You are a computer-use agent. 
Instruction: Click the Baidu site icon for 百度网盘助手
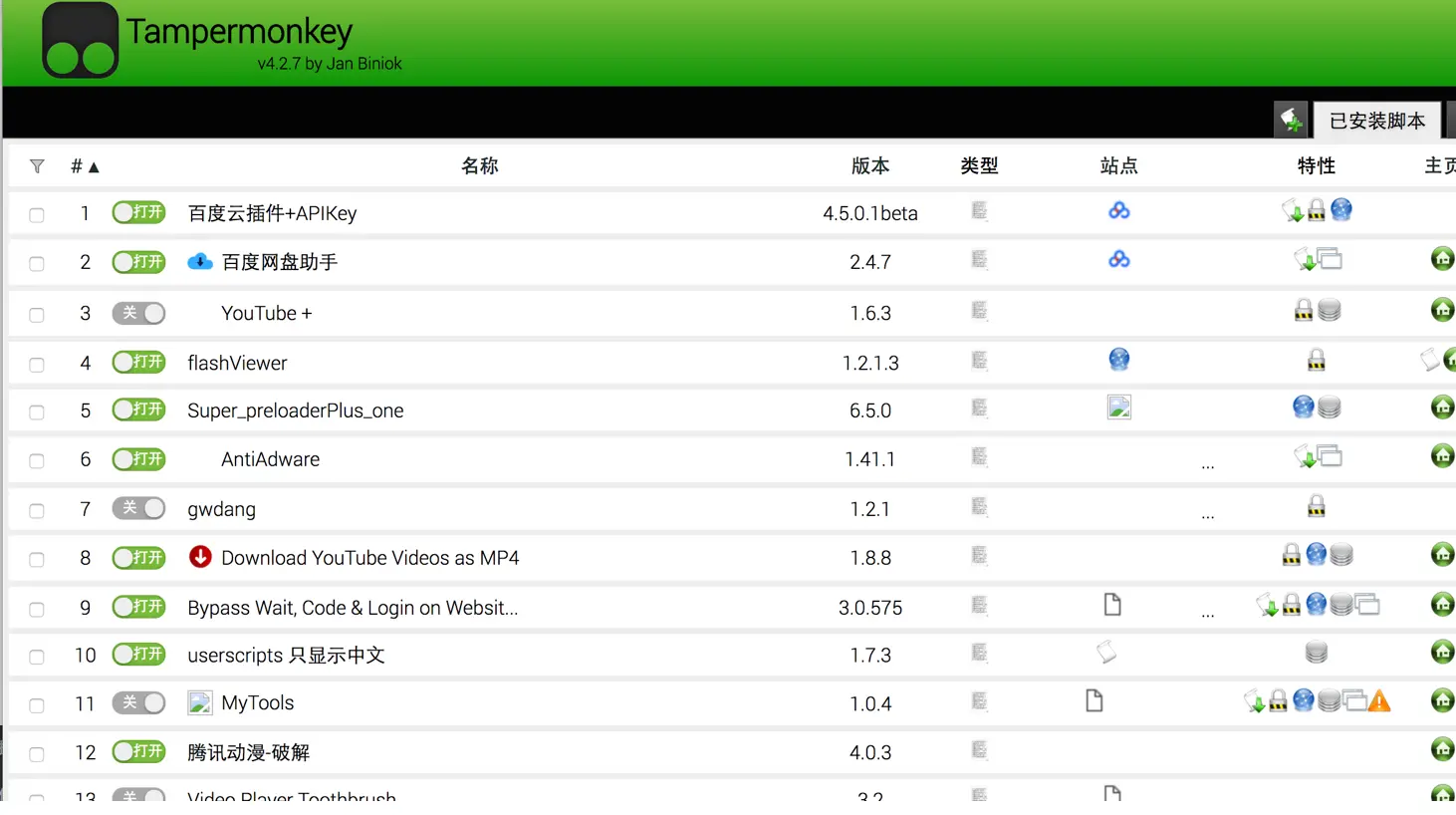(x=1119, y=259)
